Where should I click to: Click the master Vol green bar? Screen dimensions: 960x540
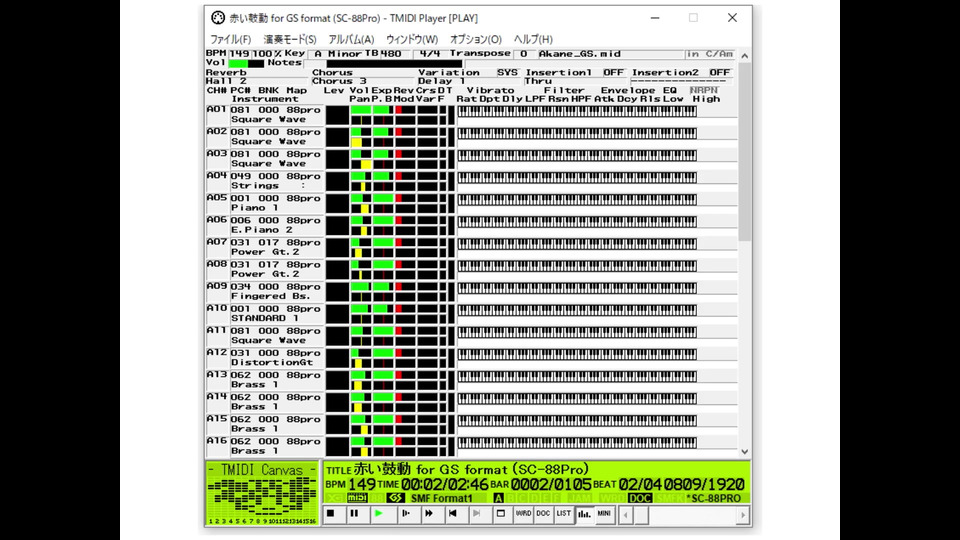(x=238, y=63)
